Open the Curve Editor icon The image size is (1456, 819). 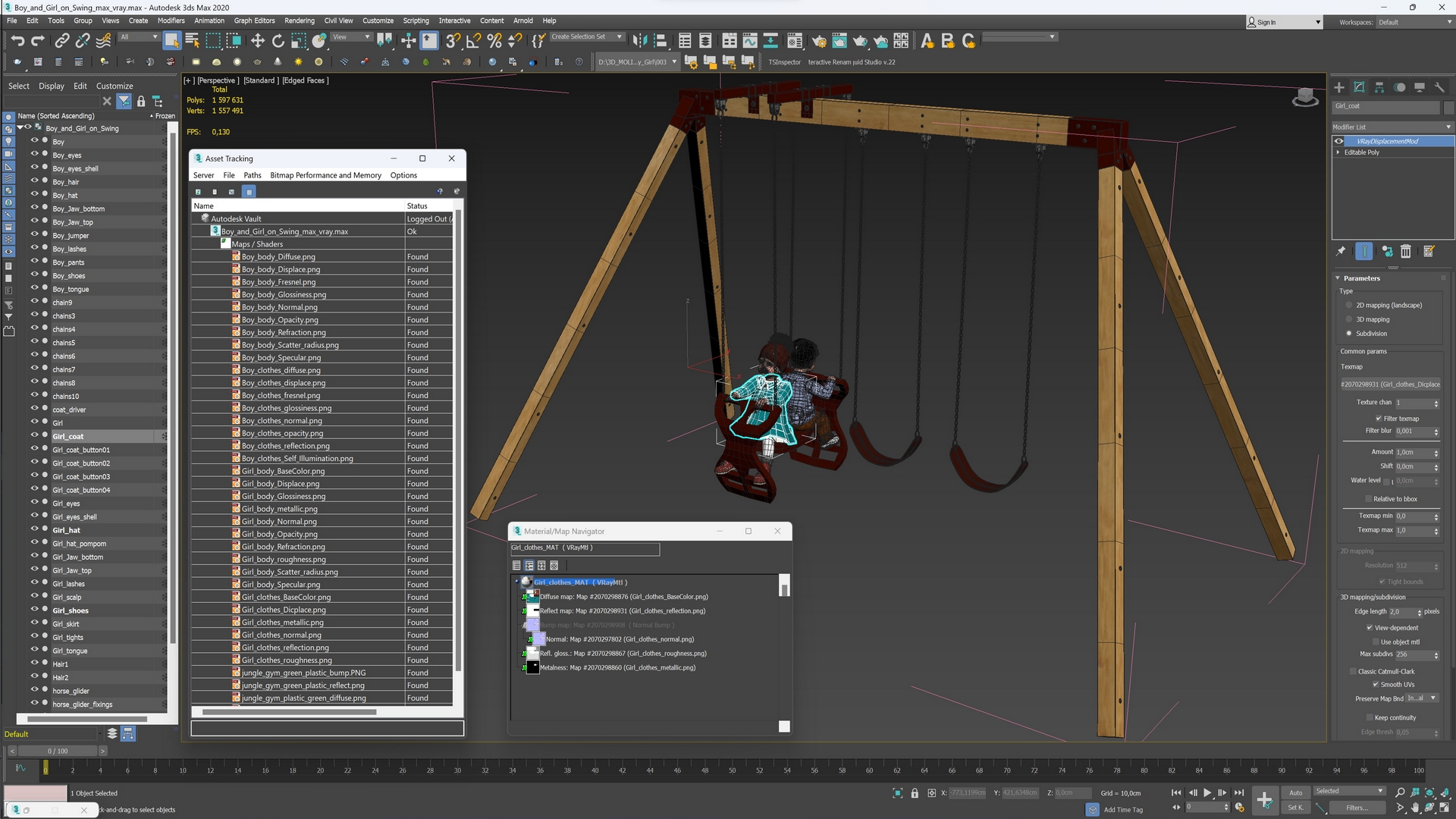point(750,40)
